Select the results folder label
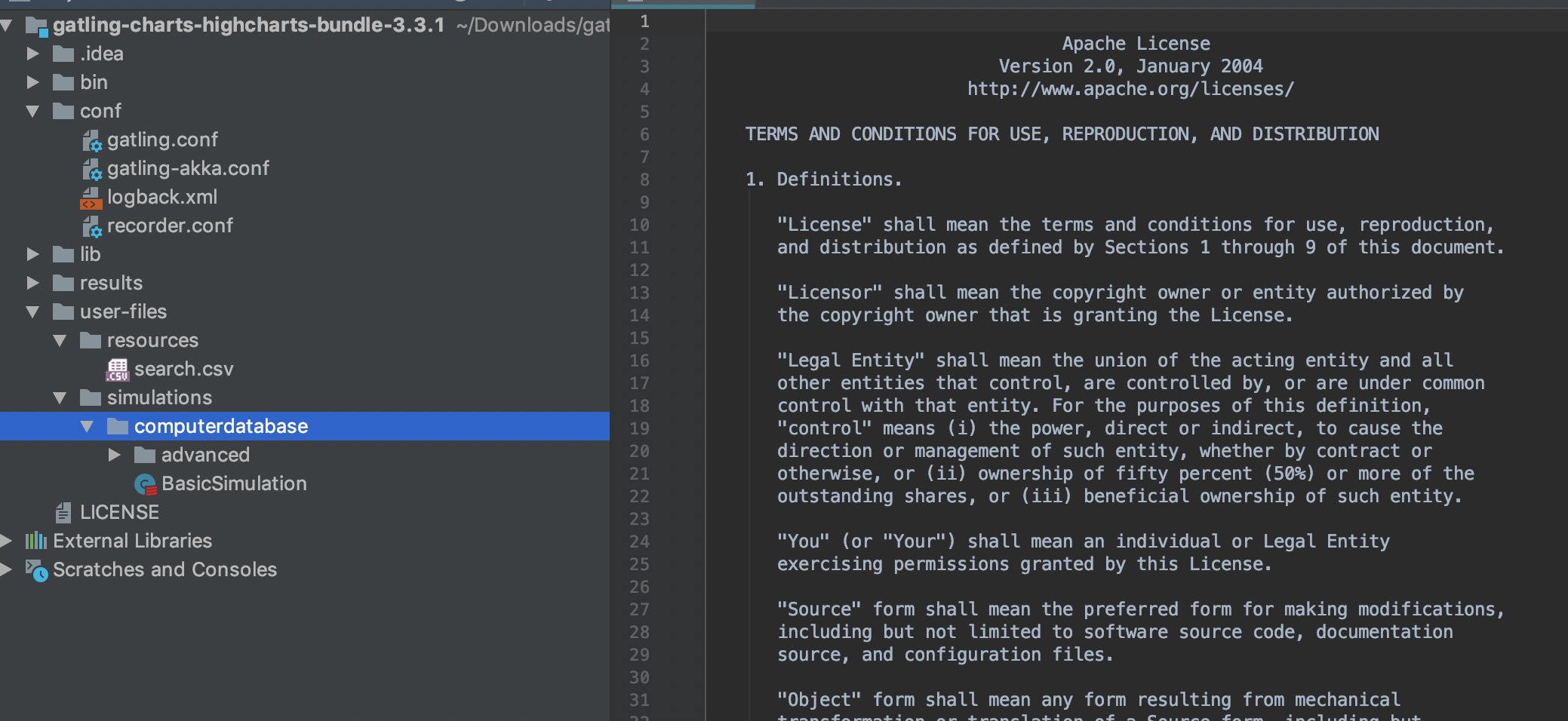1568x721 pixels. click(111, 283)
